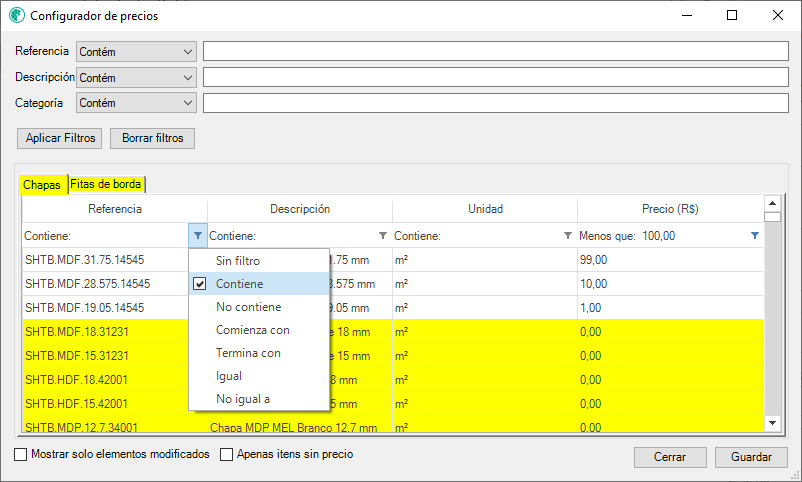Select Igual filter option
Image resolution: width=802 pixels, height=482 pixels.
pyautogui.click(x=259, y=376)
